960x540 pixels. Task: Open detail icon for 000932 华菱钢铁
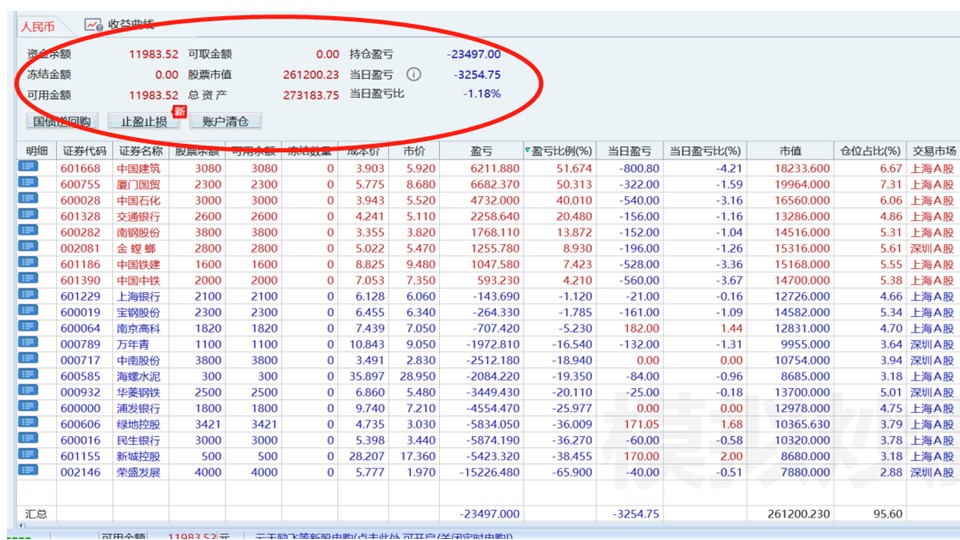[x=28, y=390]
